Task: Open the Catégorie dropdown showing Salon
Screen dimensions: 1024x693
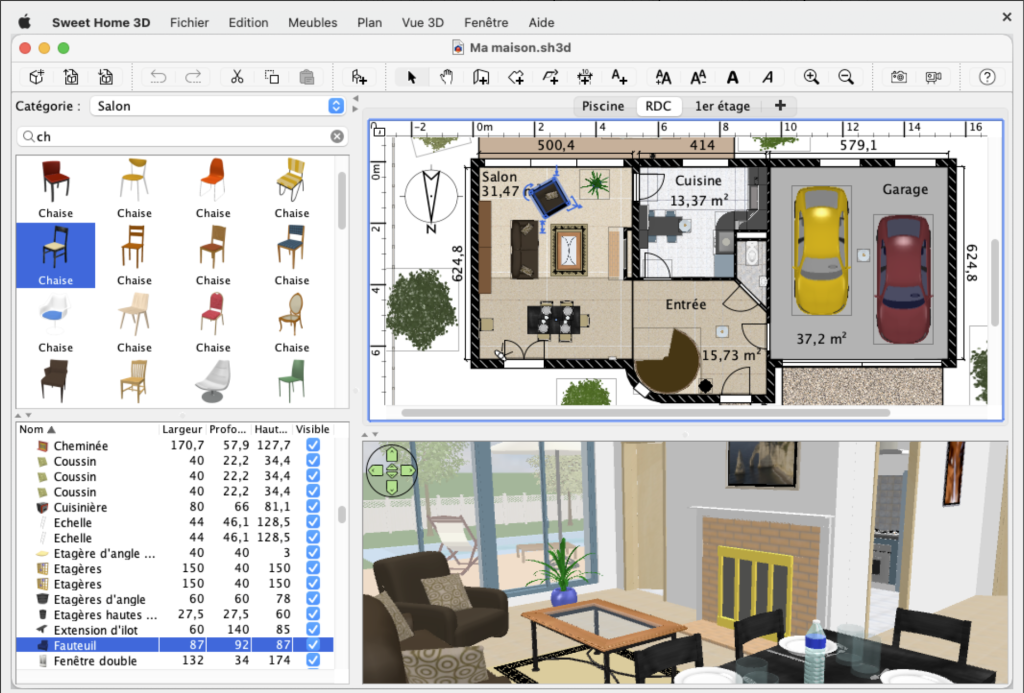Action: [x=217, y=106]
